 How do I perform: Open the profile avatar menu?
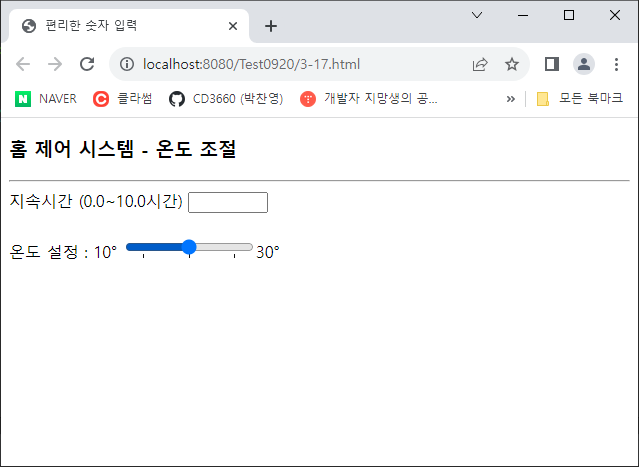584,64
